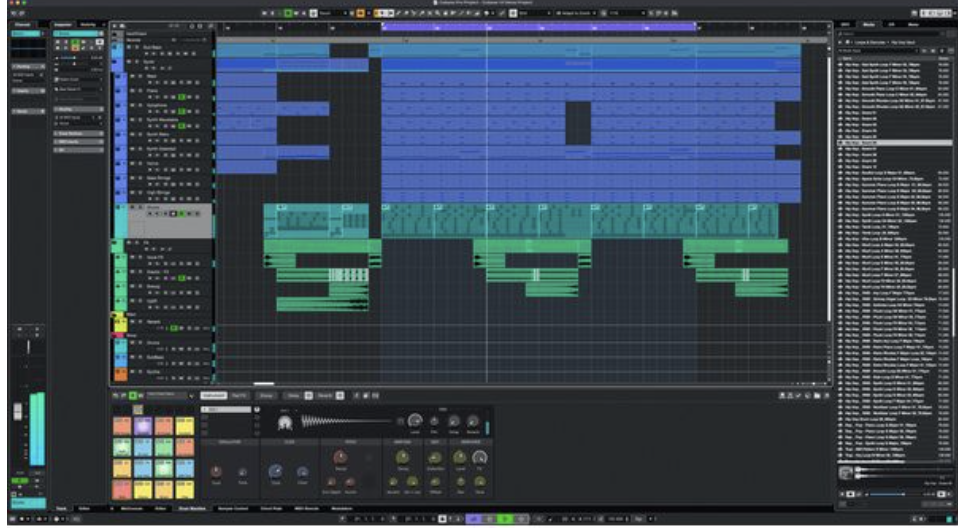Select the Bass Strings track name
Image resolution: width=958 pixels, height=528 pixels.
click(x=158, y=178)
